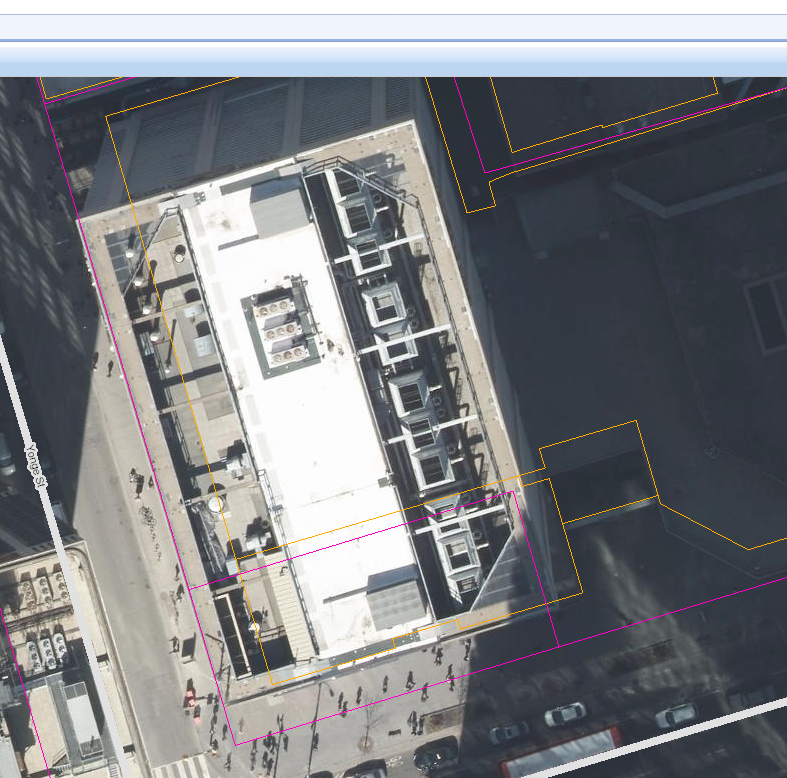Viewport: 787px width, 778px height.
Task: Select the skylight window on dark roof
Action: pos(768,313)
